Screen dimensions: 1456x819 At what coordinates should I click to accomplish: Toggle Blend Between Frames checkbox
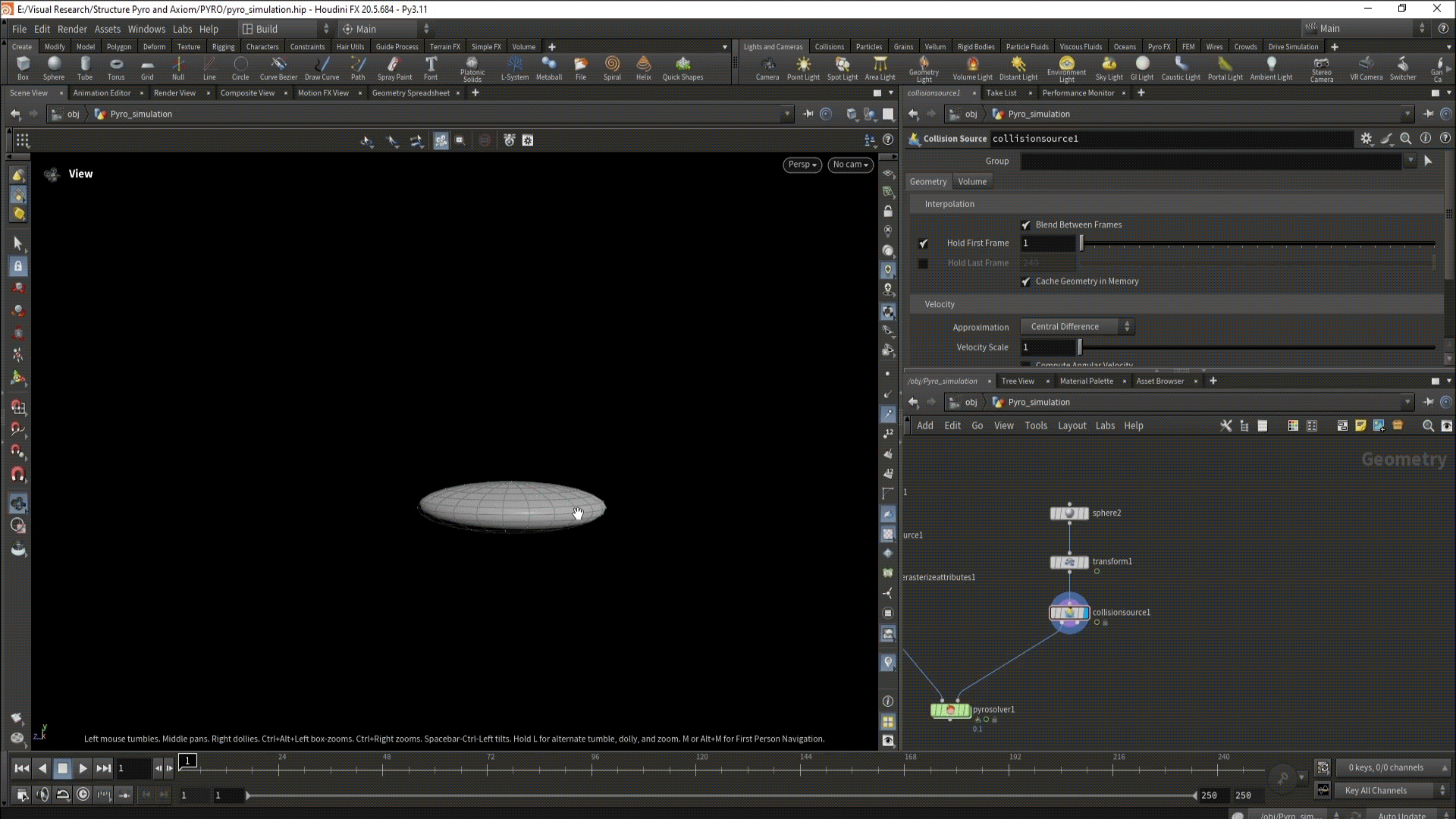tap(1026, 225)
